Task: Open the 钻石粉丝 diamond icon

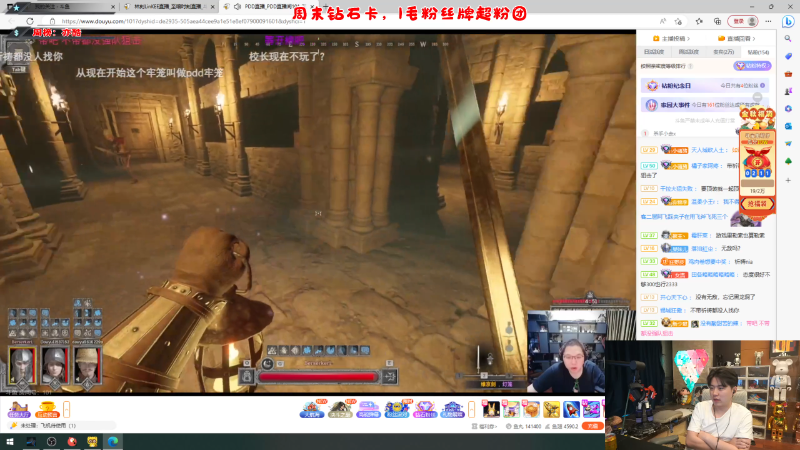Action: (424, 409)
